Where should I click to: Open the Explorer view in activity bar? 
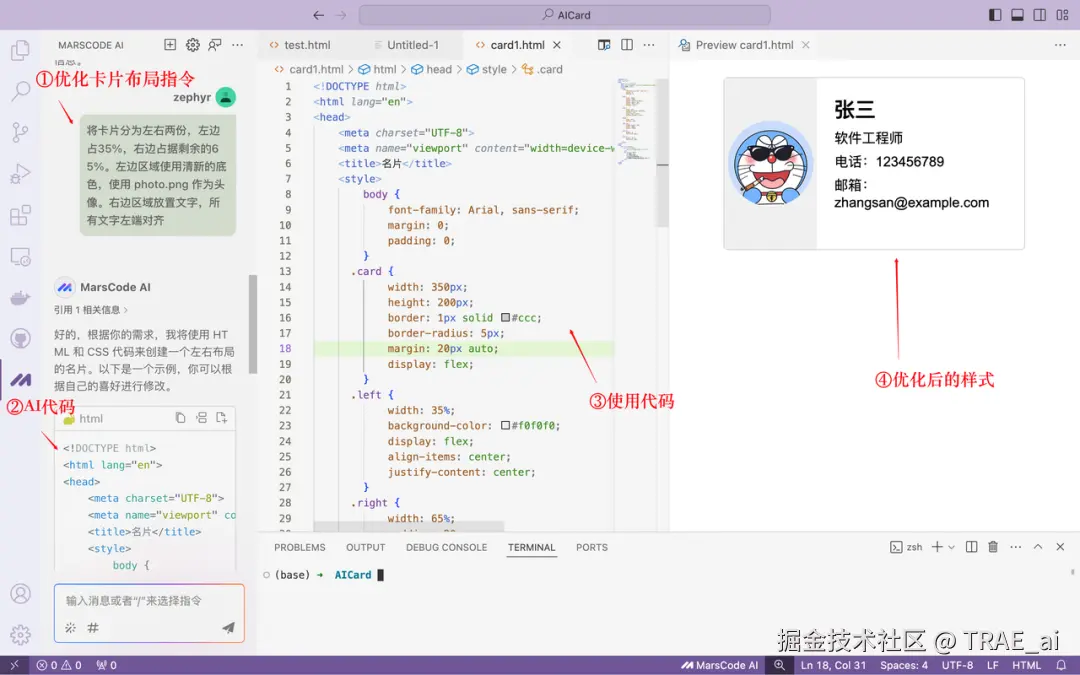click(21, 50)
